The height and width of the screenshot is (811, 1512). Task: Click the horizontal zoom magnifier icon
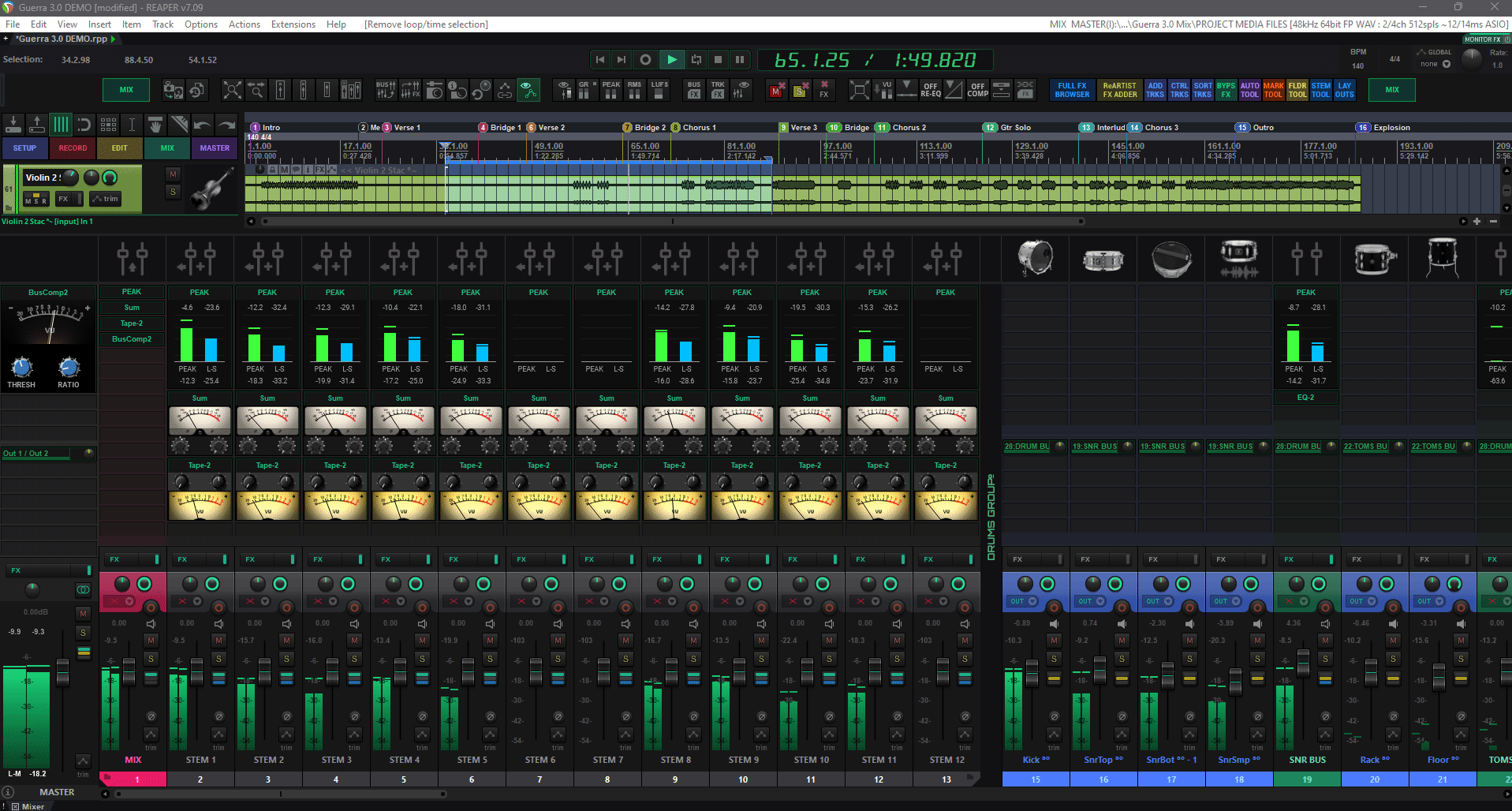pyautogui.click(x=256, y=90)
